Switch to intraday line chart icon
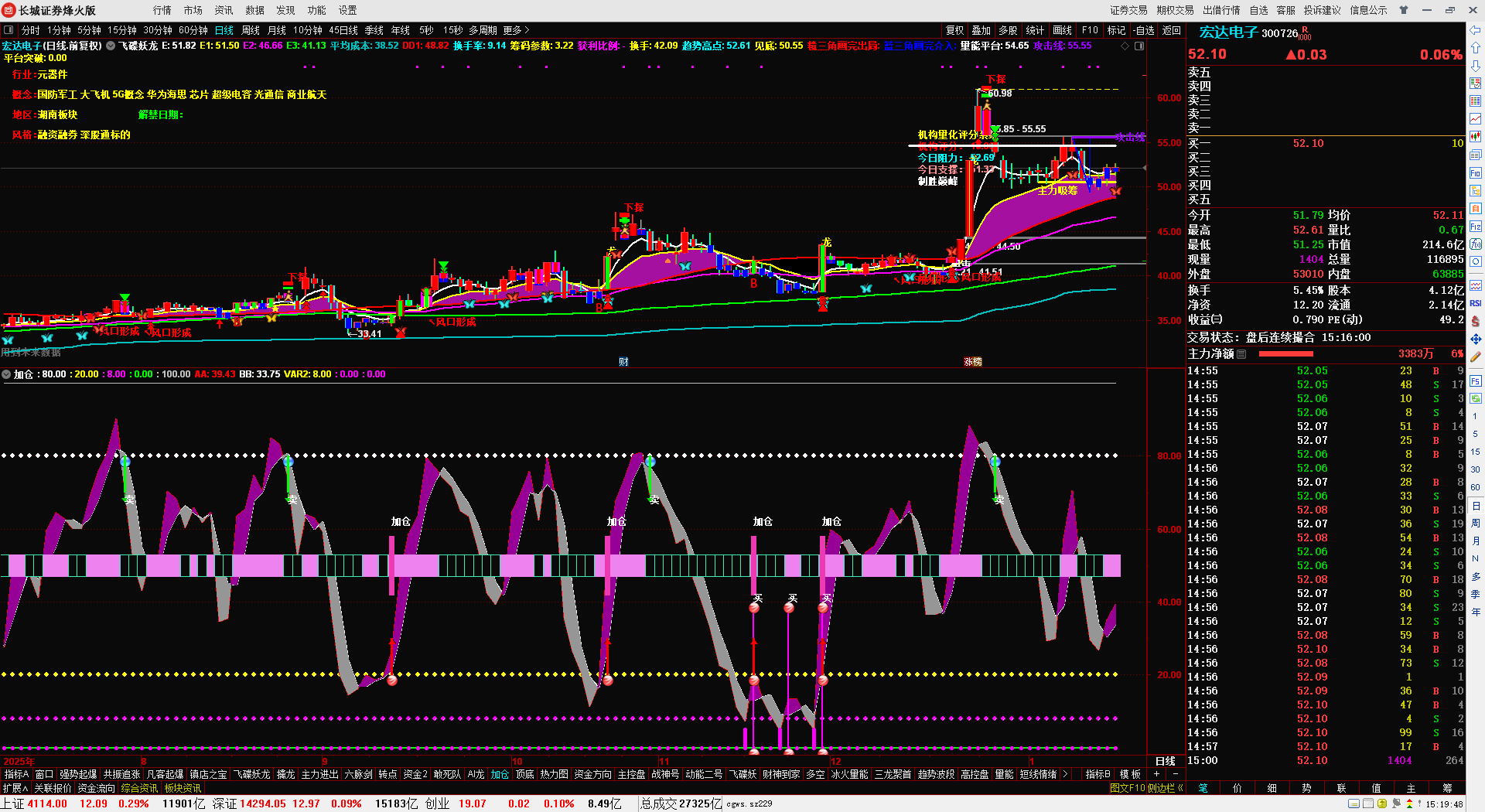The height and width of the screenshot is (812, 1485). pos(1476,118)
